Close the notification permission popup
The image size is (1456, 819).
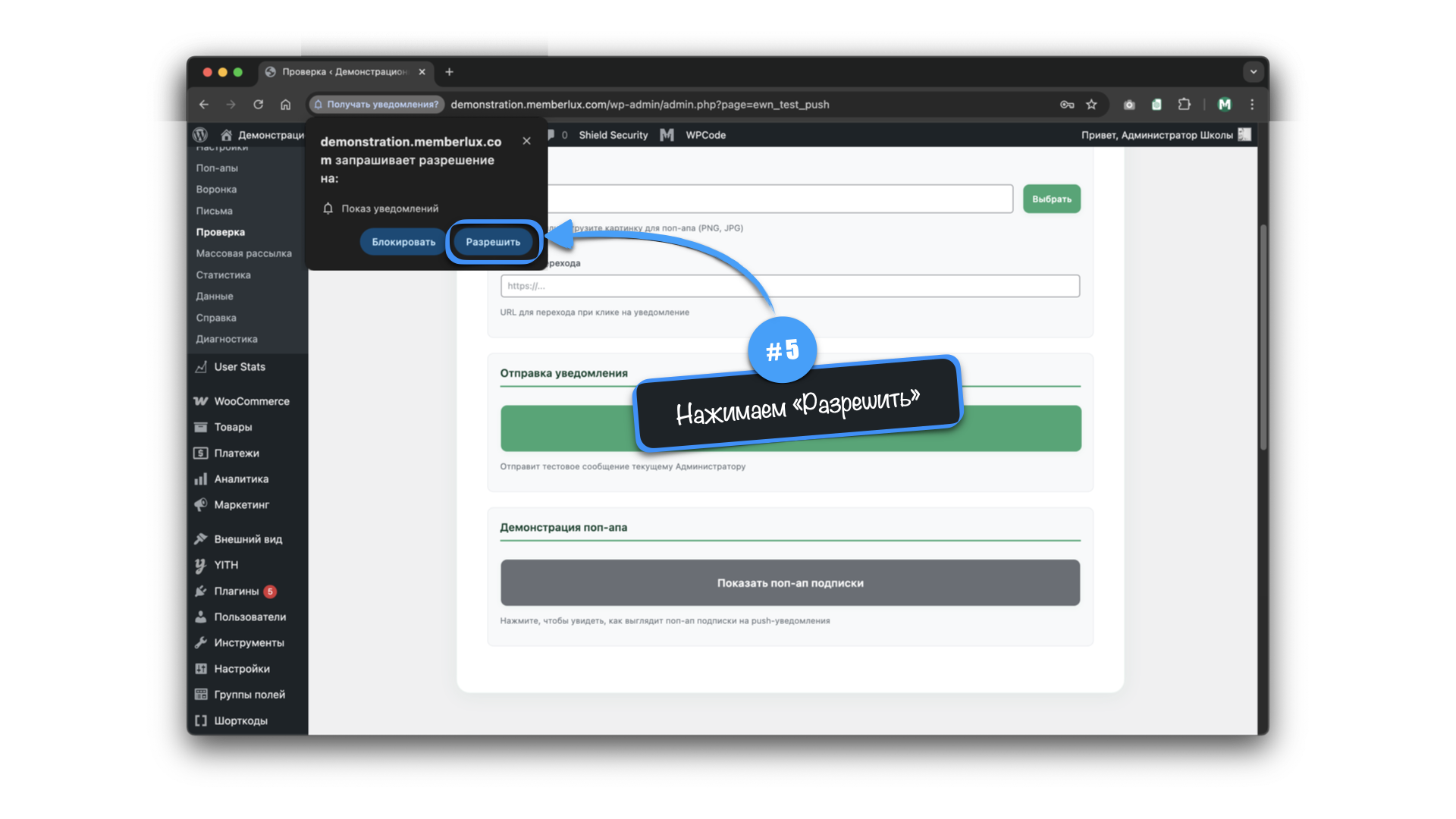[526, 141]
